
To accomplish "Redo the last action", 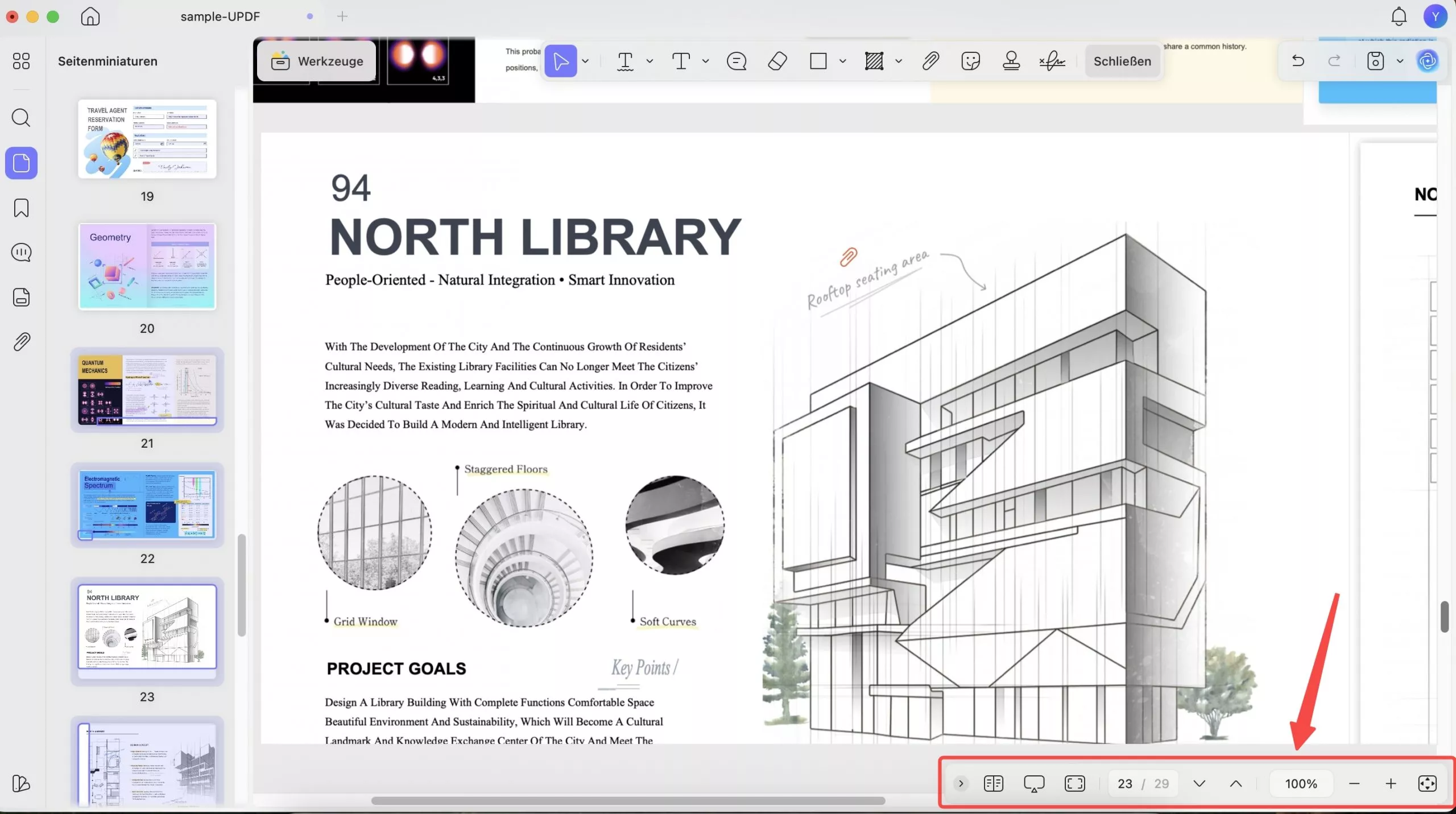I will tap(1334, 60).
